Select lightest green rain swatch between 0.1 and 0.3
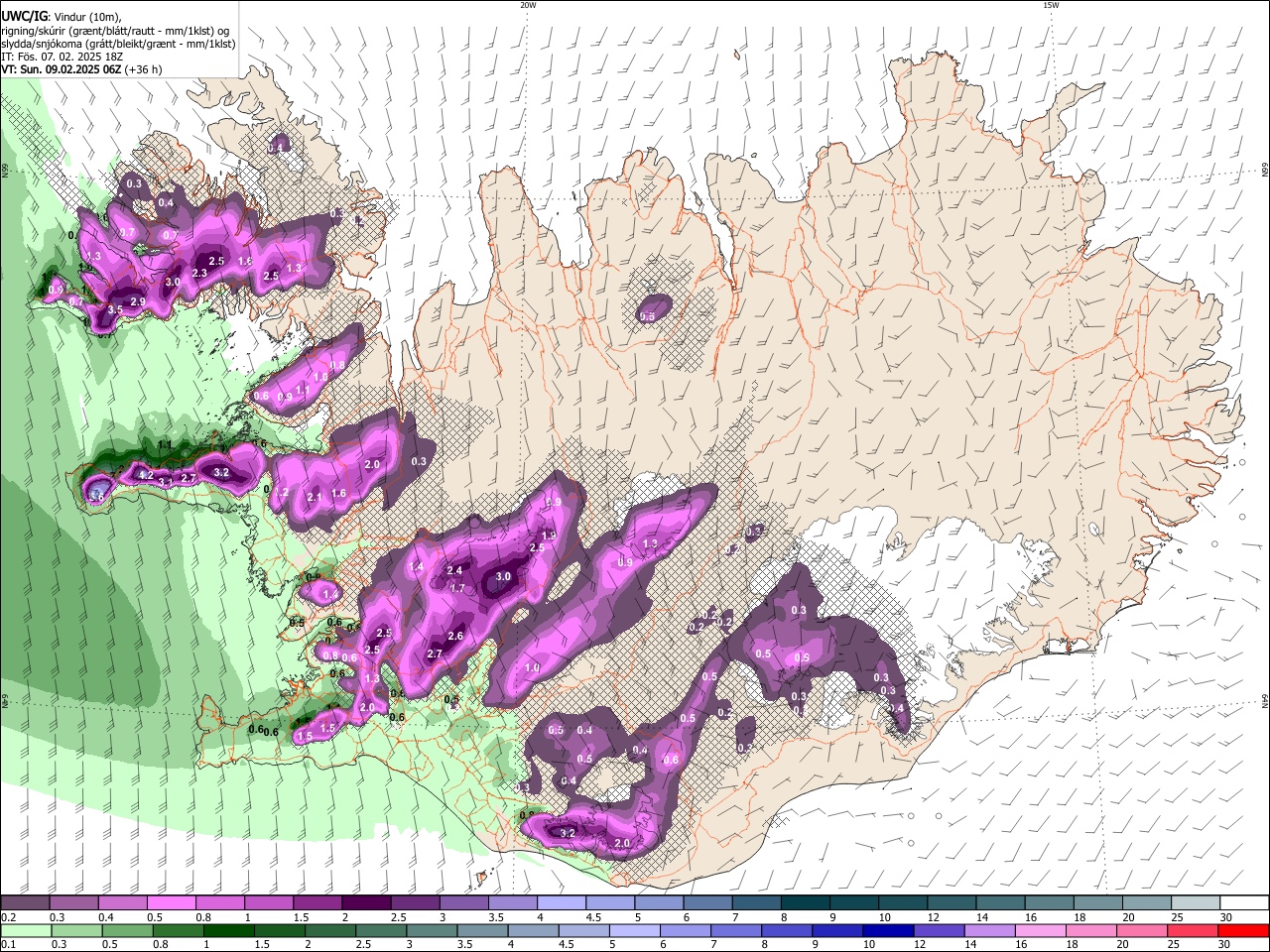Viewport: 1270px width, 952px height. click(26, 930)
